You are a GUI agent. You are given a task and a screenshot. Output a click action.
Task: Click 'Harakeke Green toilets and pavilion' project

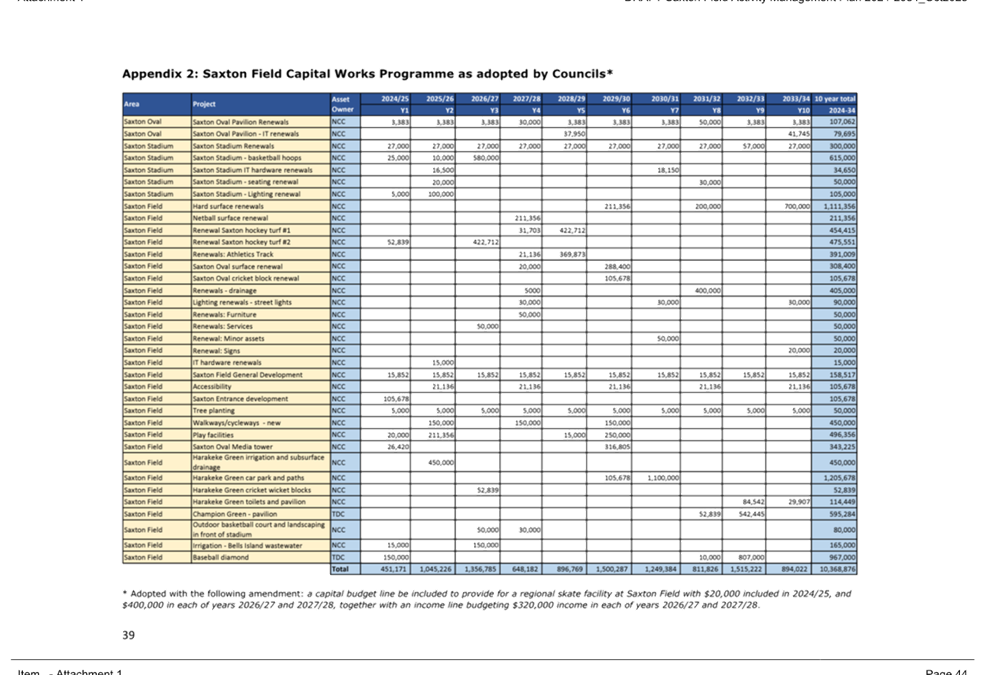[260, 502]
